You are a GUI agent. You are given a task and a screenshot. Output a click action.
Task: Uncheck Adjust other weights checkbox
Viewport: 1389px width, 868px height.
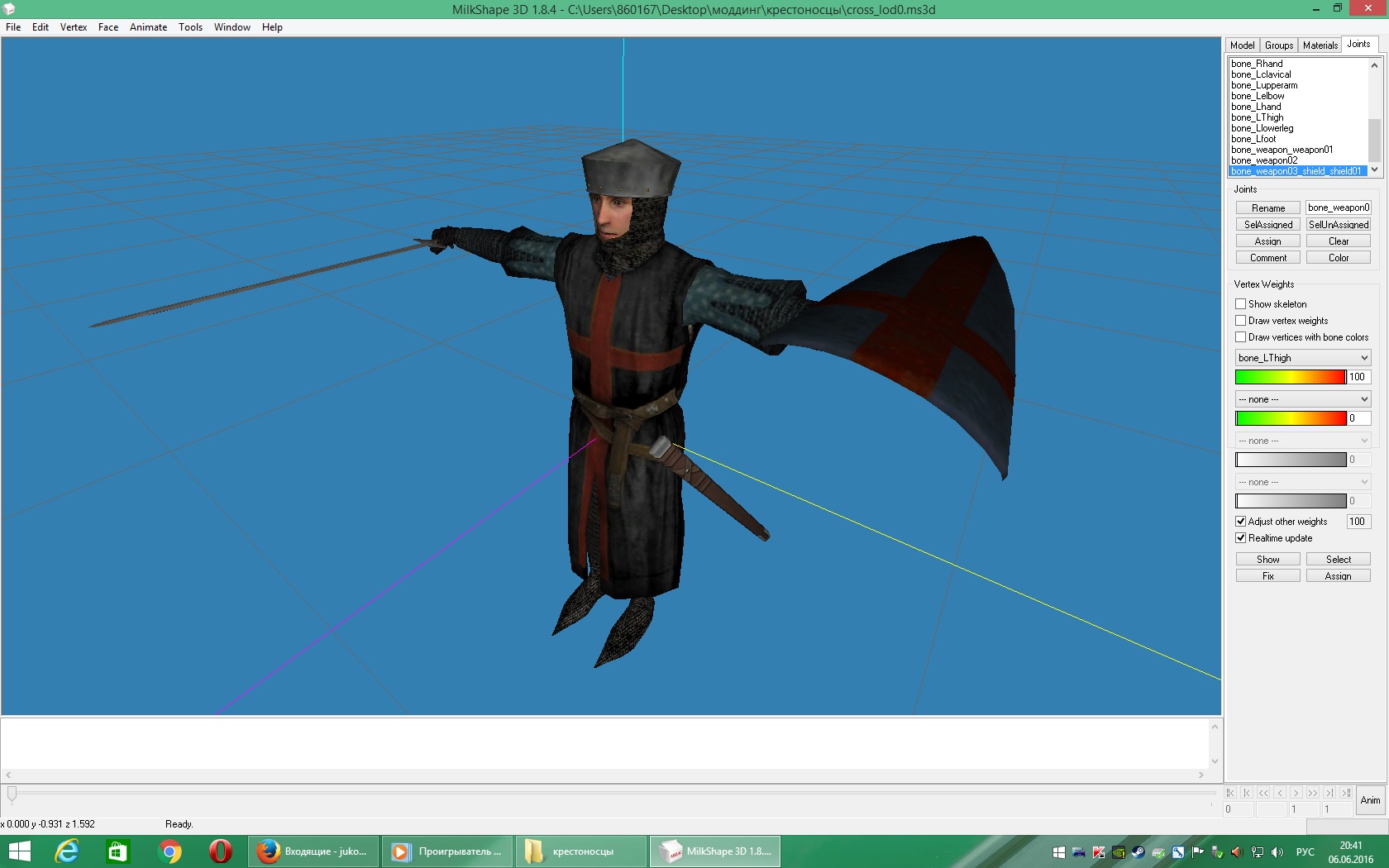coord(1240,522)
